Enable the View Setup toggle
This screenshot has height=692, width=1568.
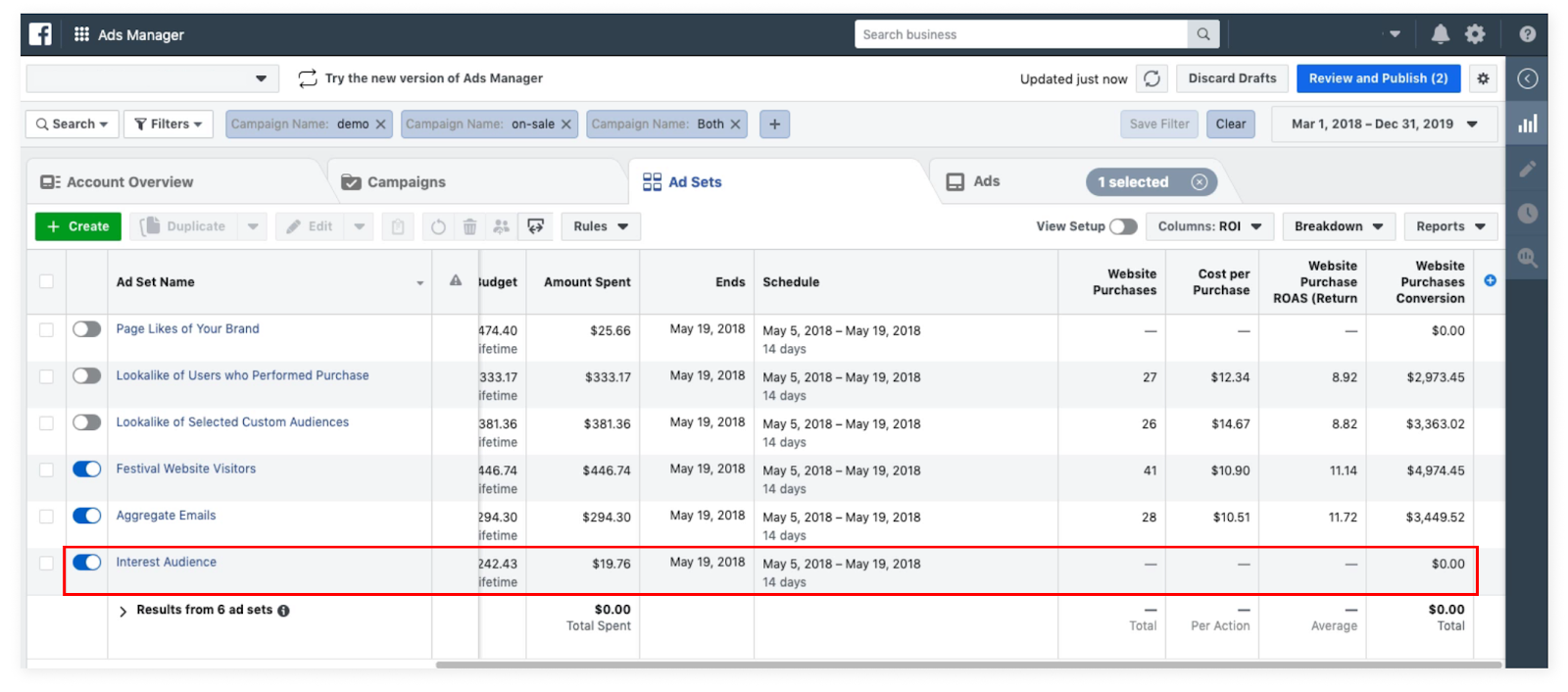1123,226
